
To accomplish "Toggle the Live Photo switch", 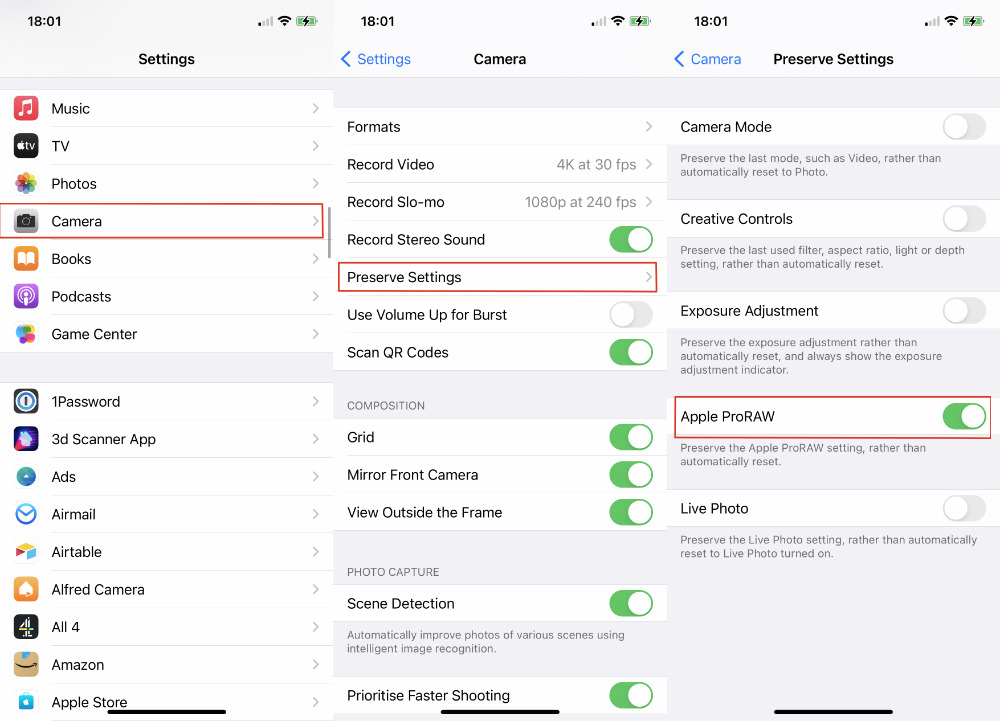I will pyautogui.click(x=964, y=509).
